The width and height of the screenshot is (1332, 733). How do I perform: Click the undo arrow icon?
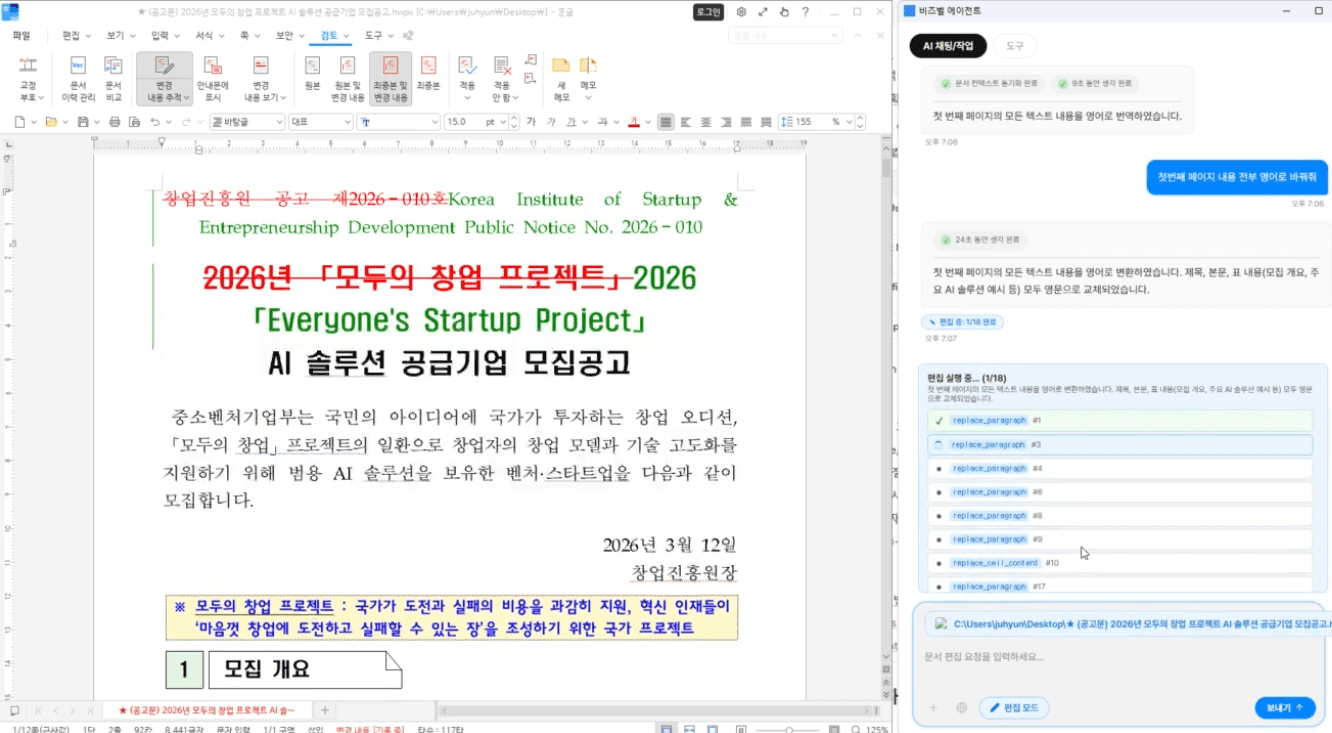pos(154,121)
